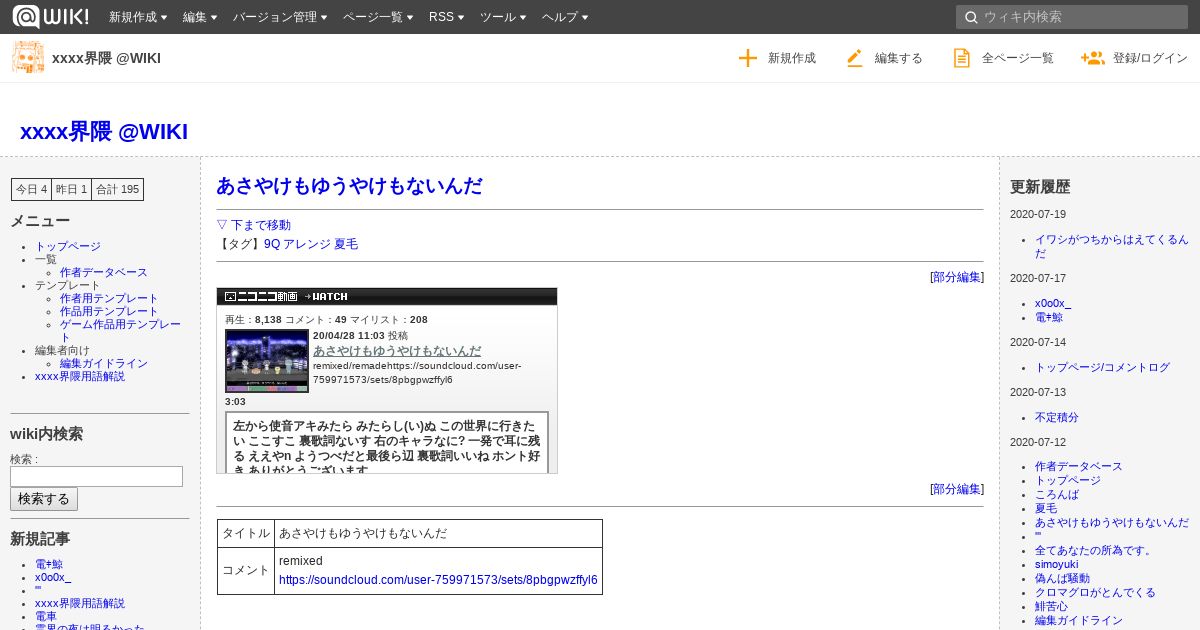This screenshot has width=1200, height=630.
Task: Open 電ｷ鯨 in 新規記事 list
Action: click(49, 564)
